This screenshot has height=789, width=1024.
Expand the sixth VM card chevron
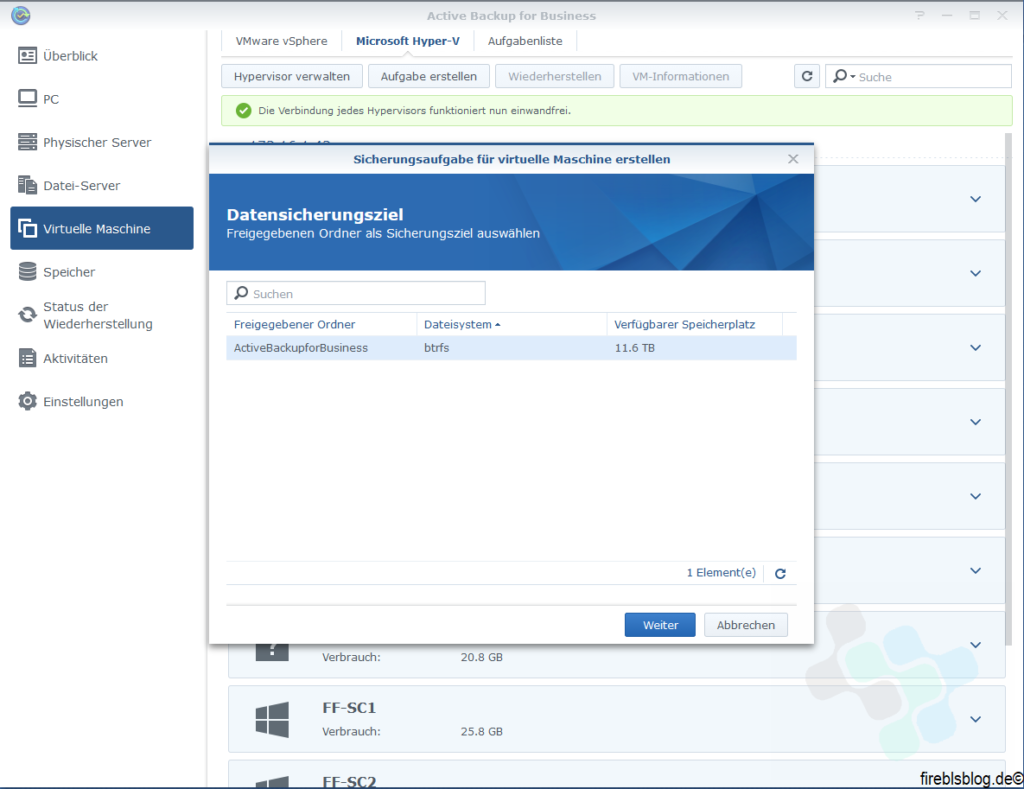[976, 571]
